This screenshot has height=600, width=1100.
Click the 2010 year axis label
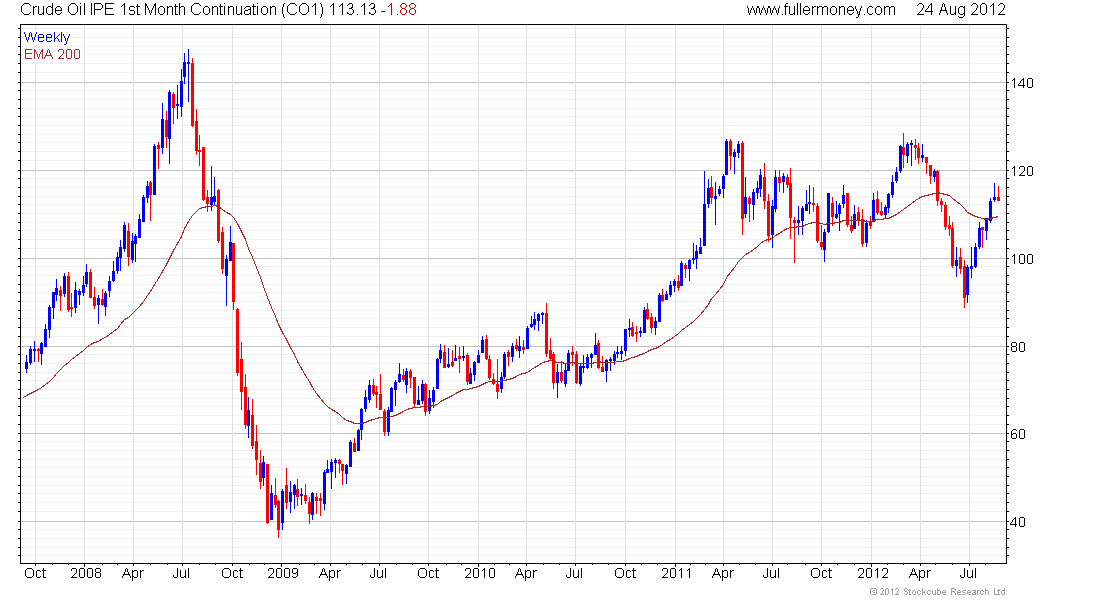coord(480,573)
